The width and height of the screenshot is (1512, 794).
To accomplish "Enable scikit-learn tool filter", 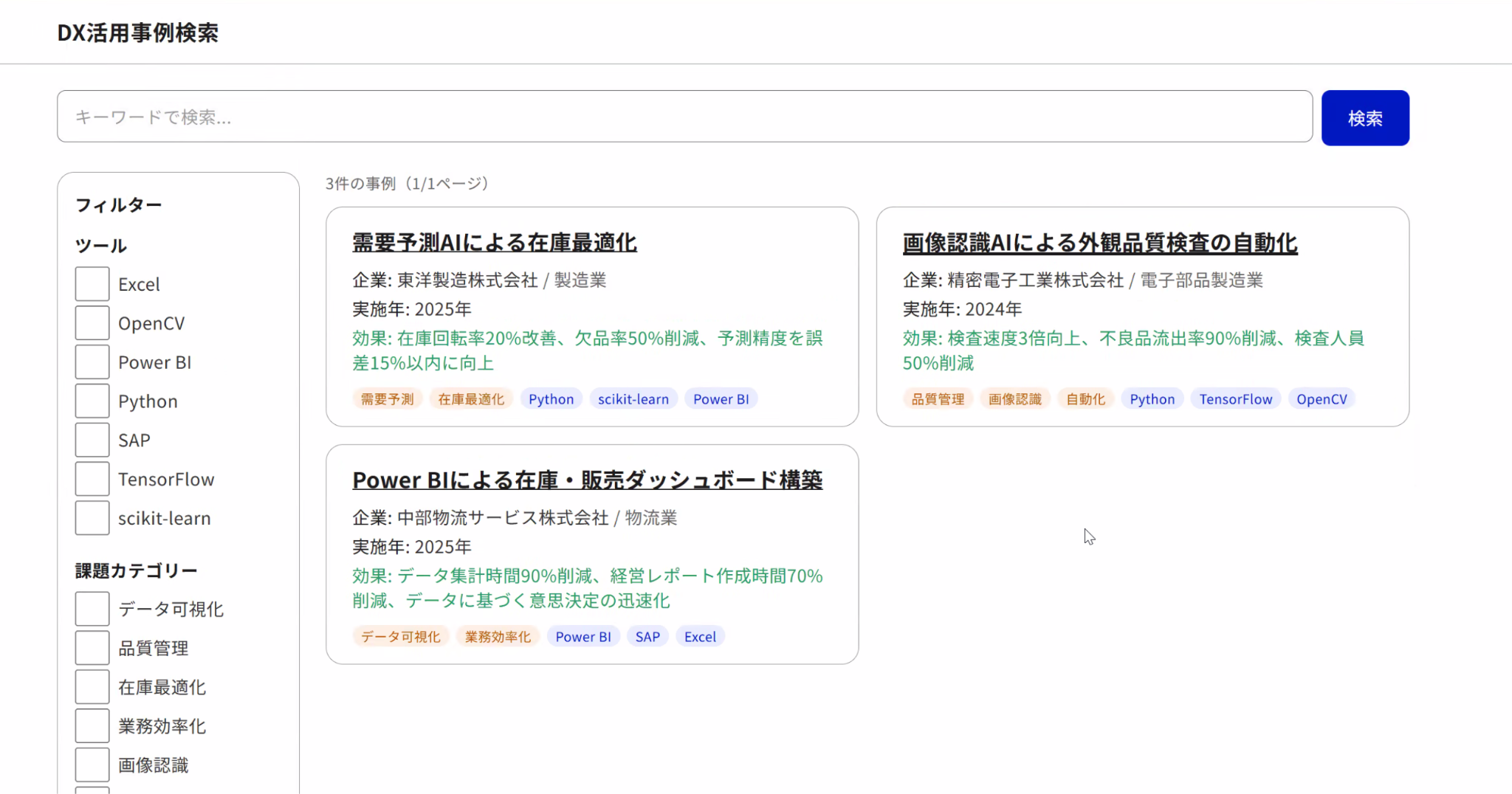I will point(92,518).
